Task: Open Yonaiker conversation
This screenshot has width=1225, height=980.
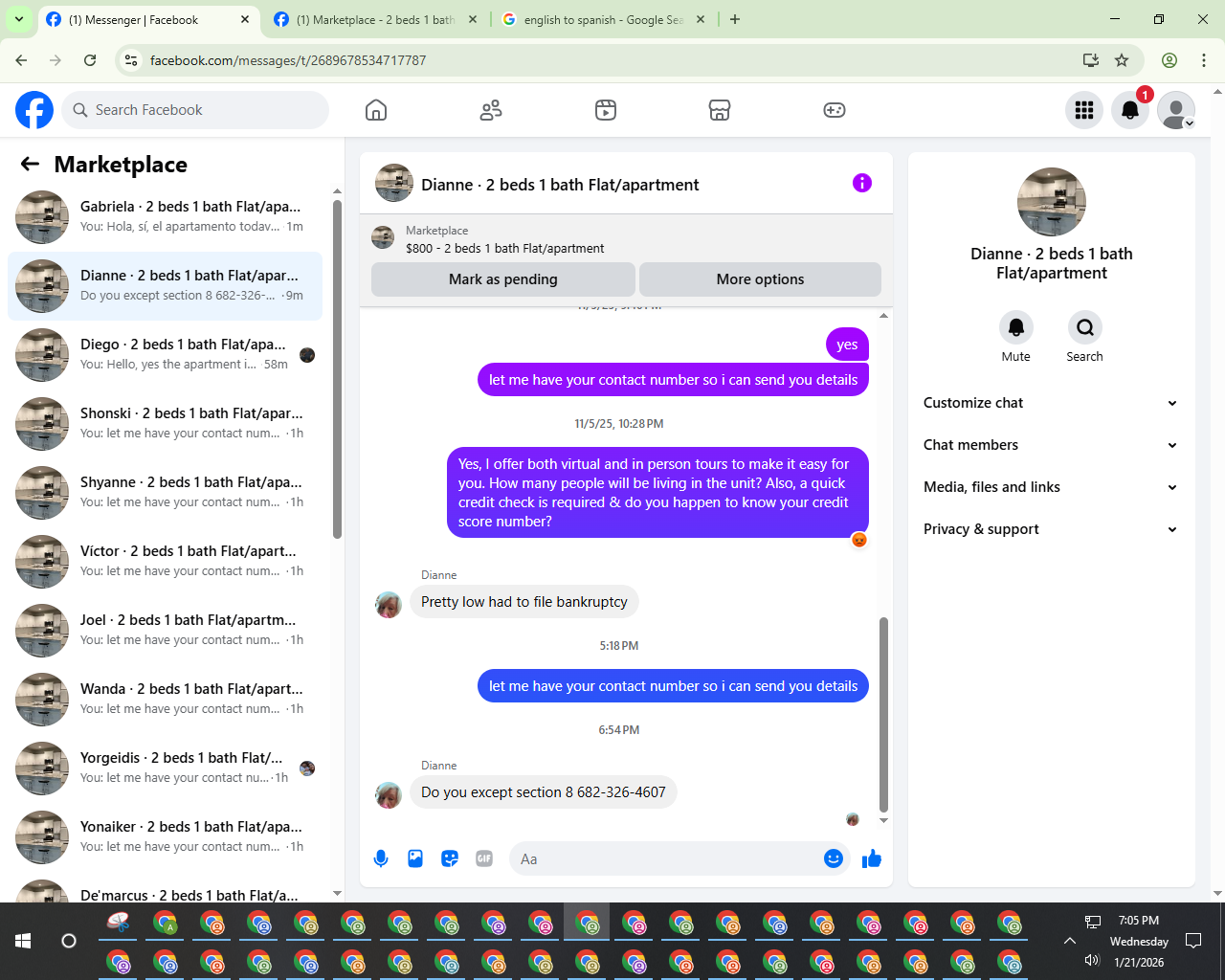Action: click(165, 837)
